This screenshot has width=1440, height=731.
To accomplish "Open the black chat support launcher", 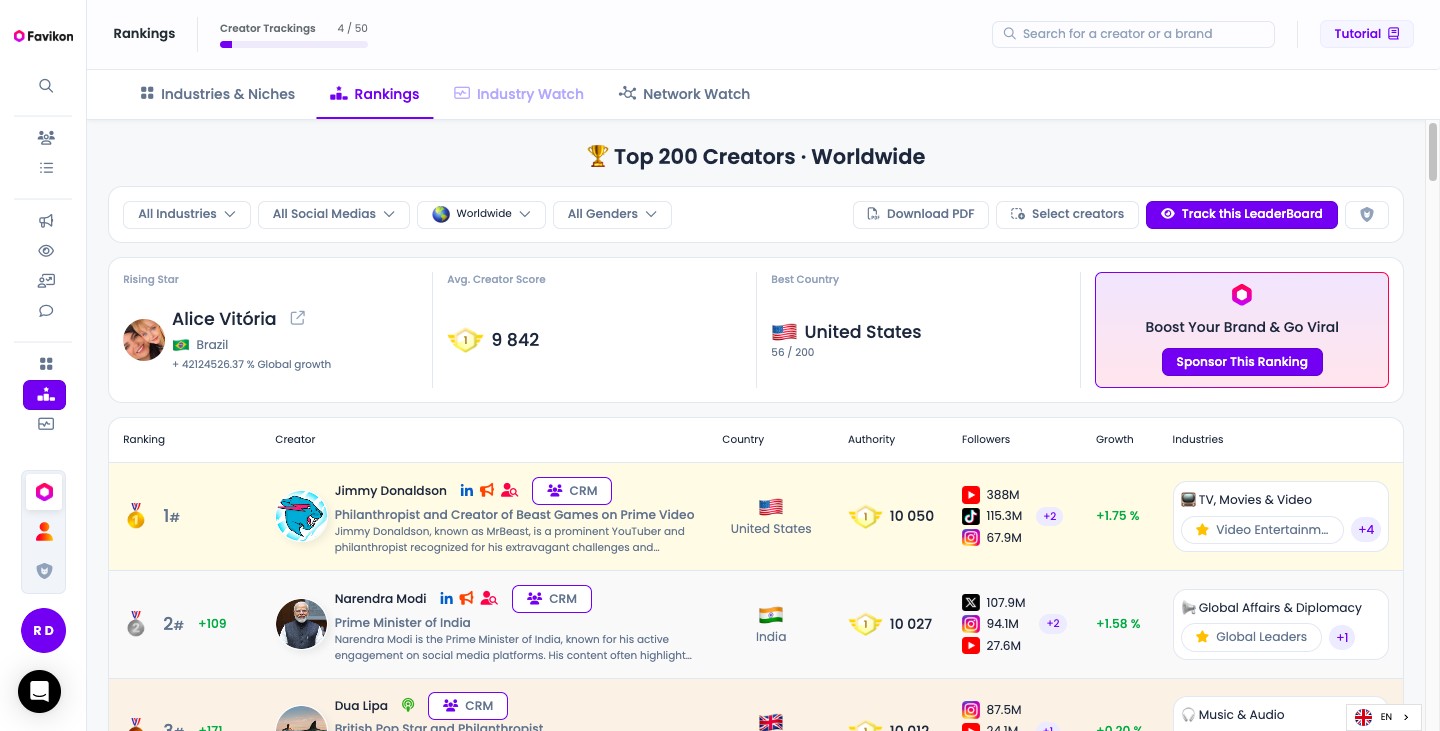I will (39, 691).
